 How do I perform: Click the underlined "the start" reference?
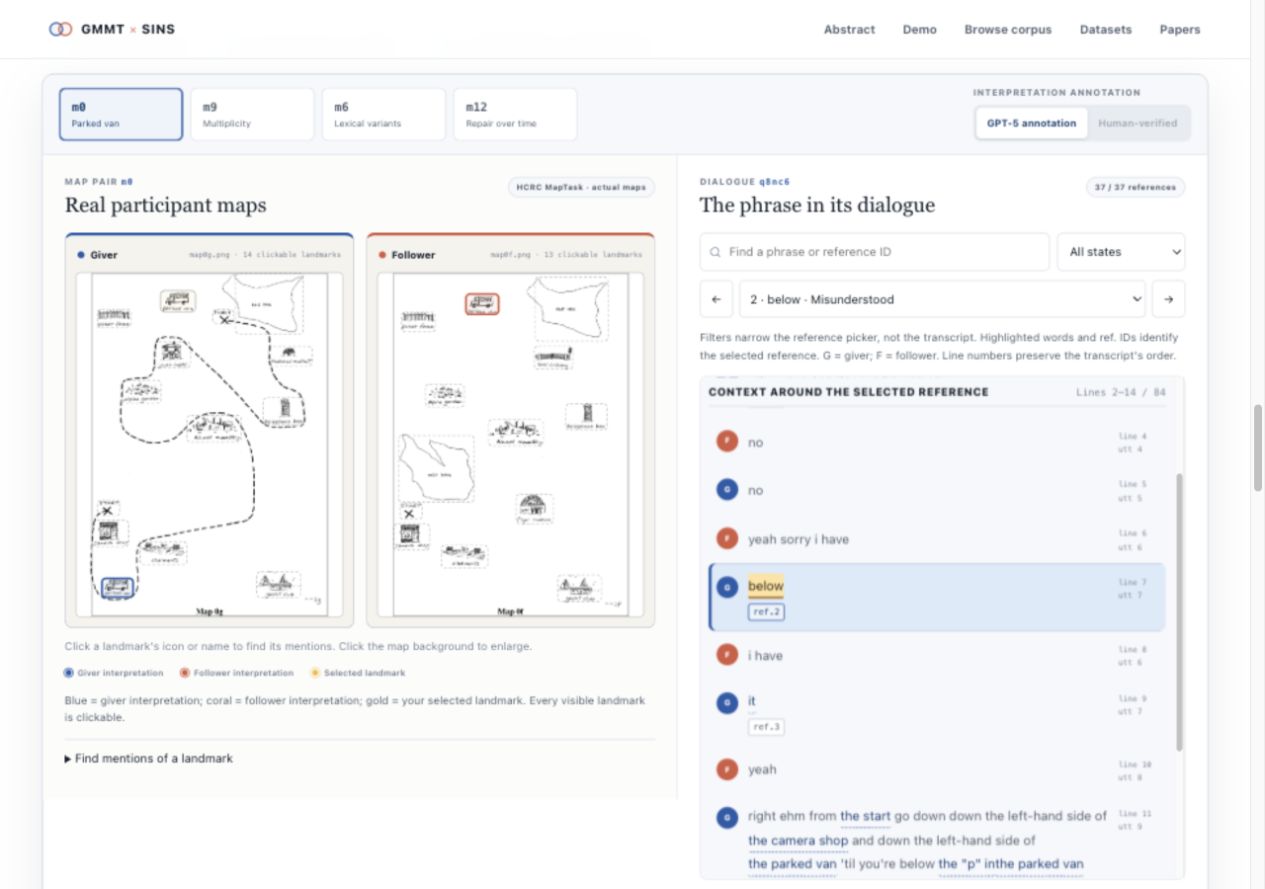(x=865, y=816)
